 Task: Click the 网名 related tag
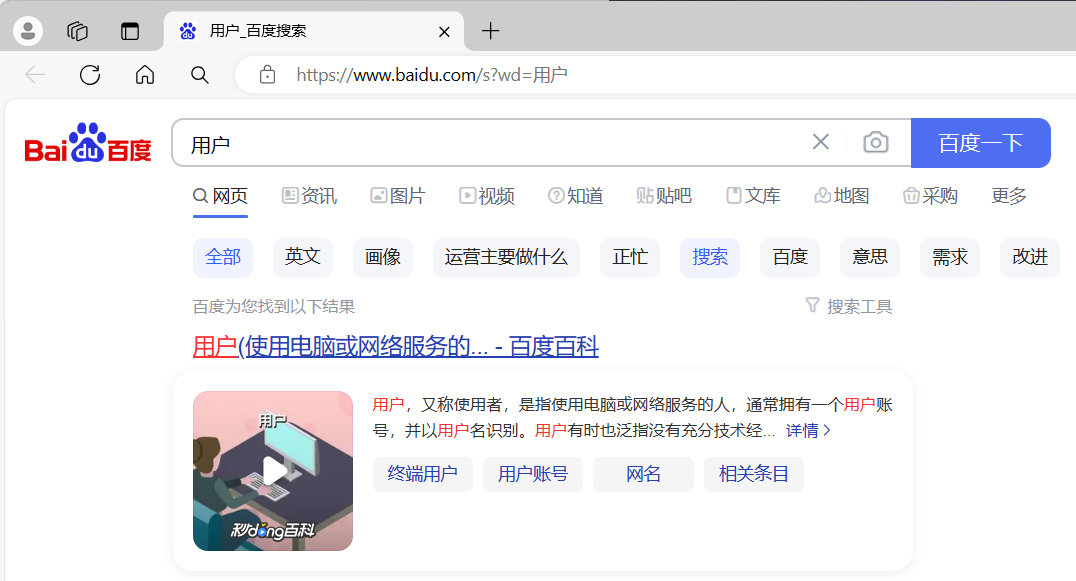click(643, 474)
